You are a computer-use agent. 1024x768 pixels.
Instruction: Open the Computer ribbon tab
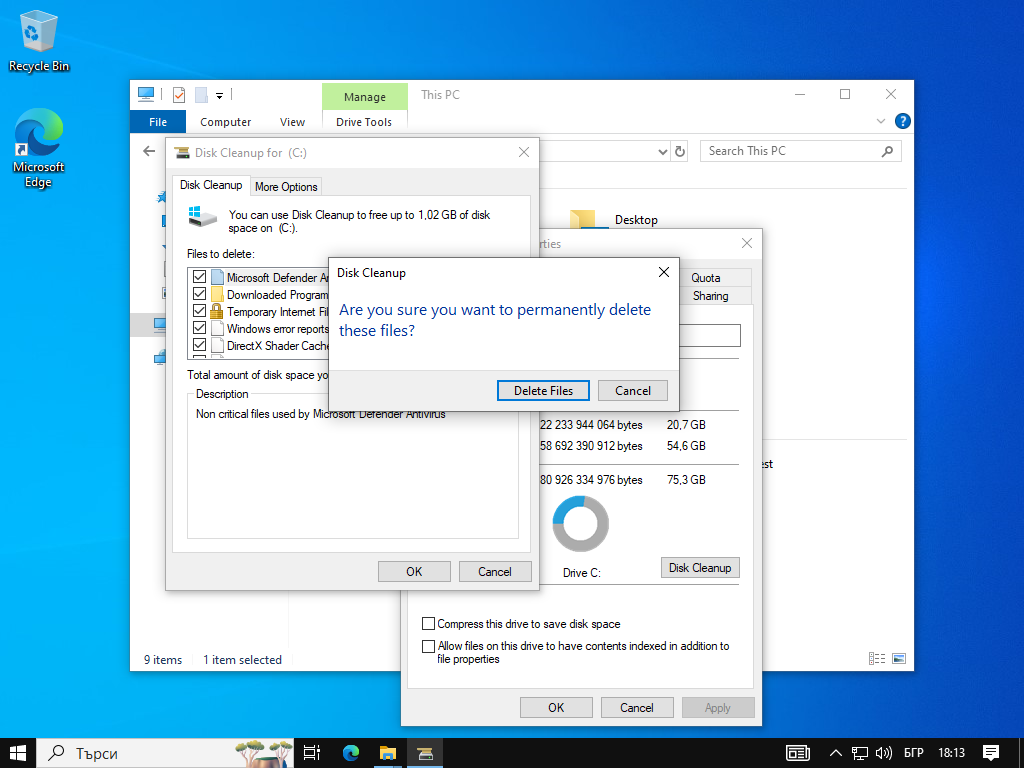coord(225,121)
